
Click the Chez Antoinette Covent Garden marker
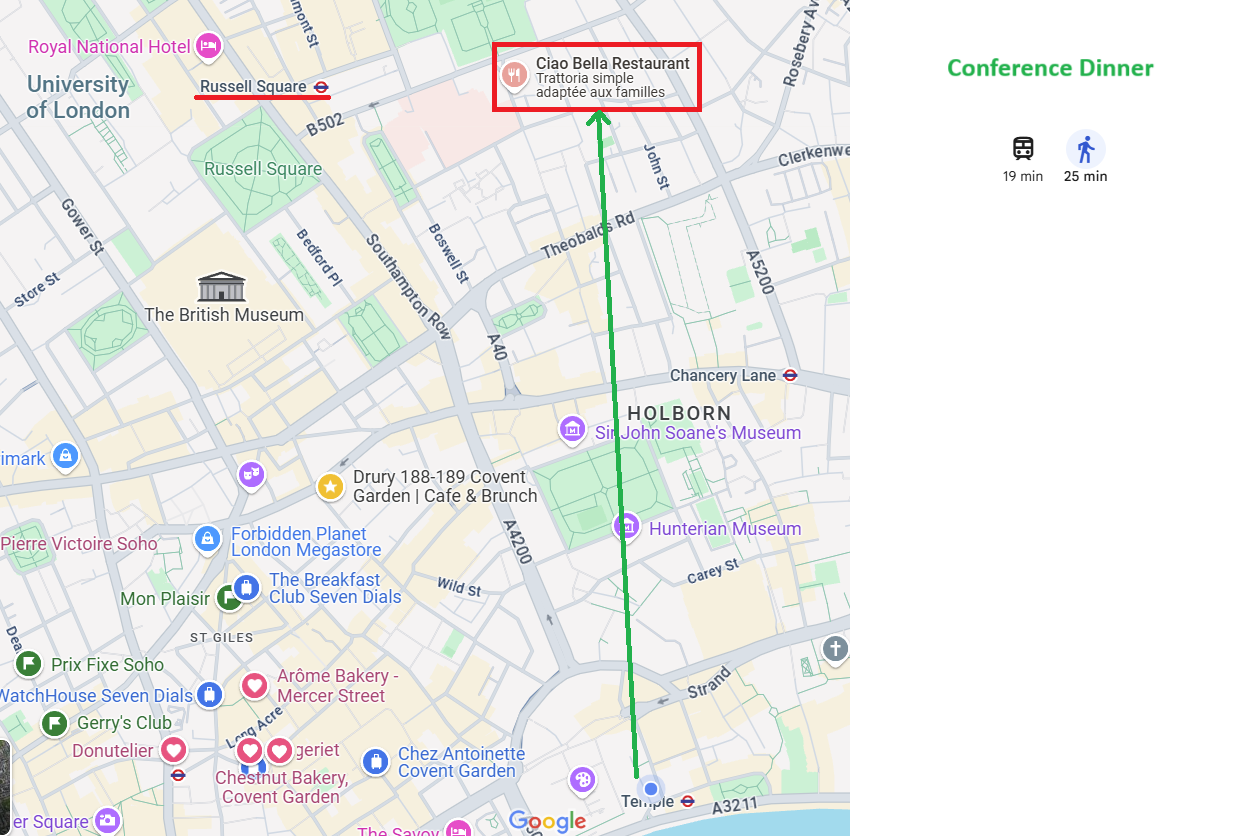pos(375,762)
